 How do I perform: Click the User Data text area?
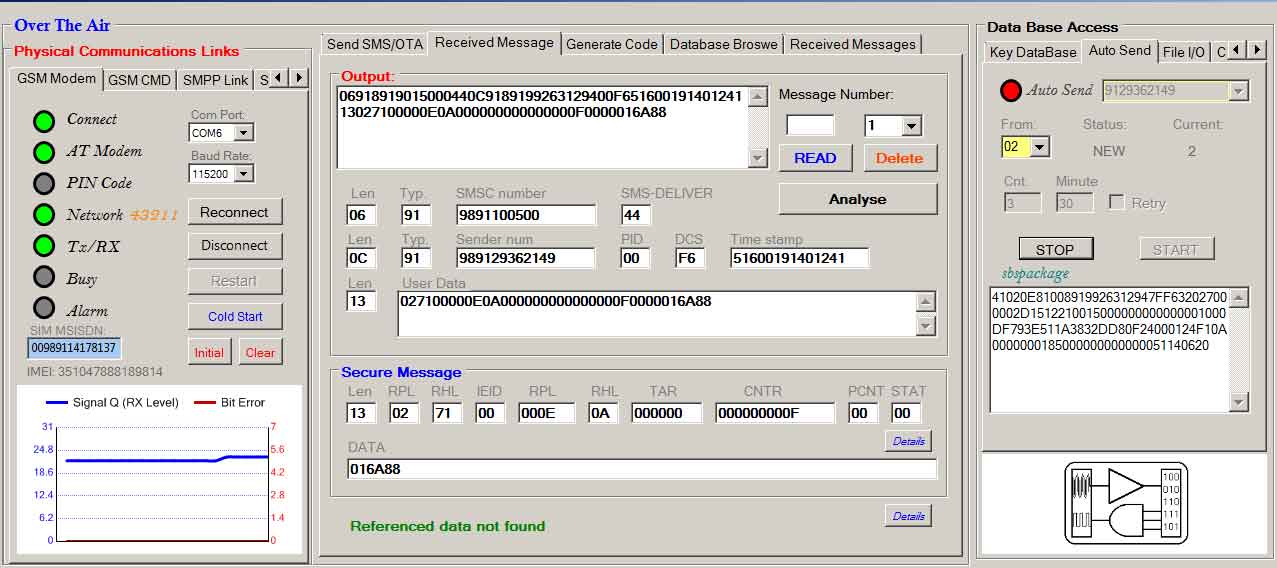[657, 313]
